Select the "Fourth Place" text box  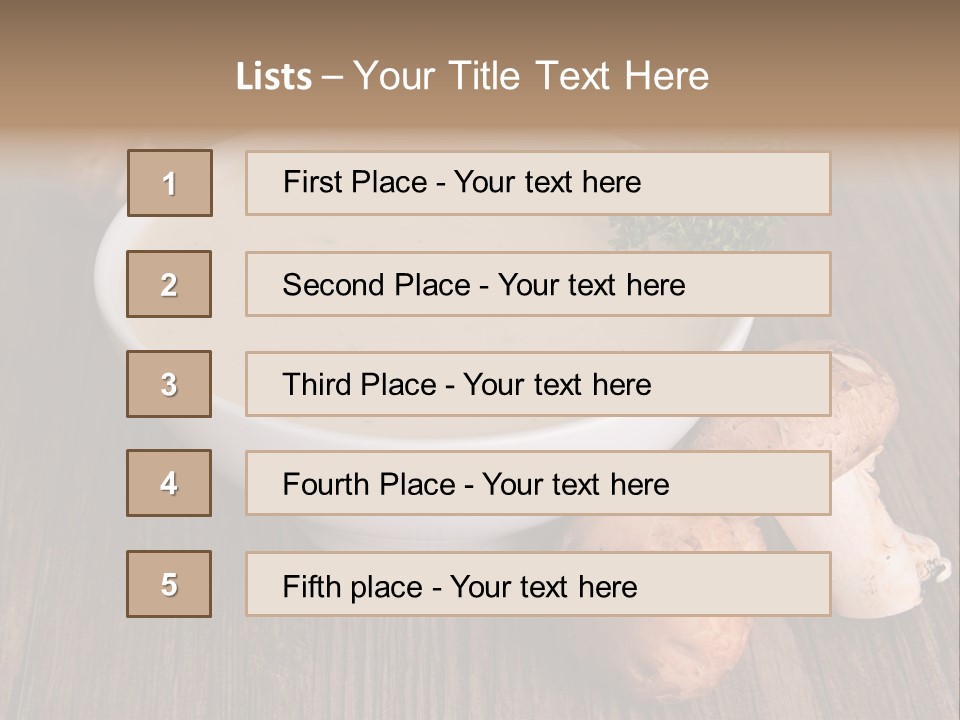pyautogui.click(x=538, y=483)
